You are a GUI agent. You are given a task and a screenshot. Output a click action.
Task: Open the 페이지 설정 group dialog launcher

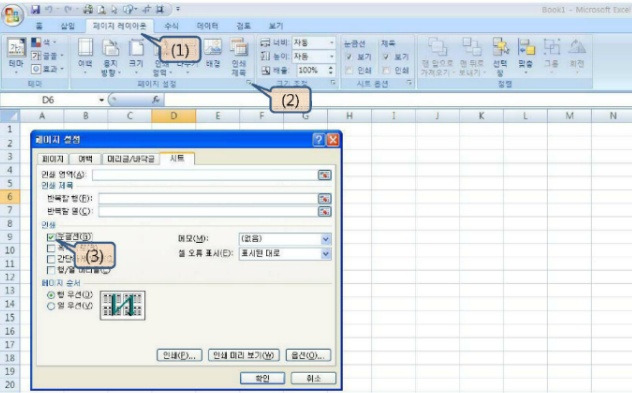click(x=249, y=83)
